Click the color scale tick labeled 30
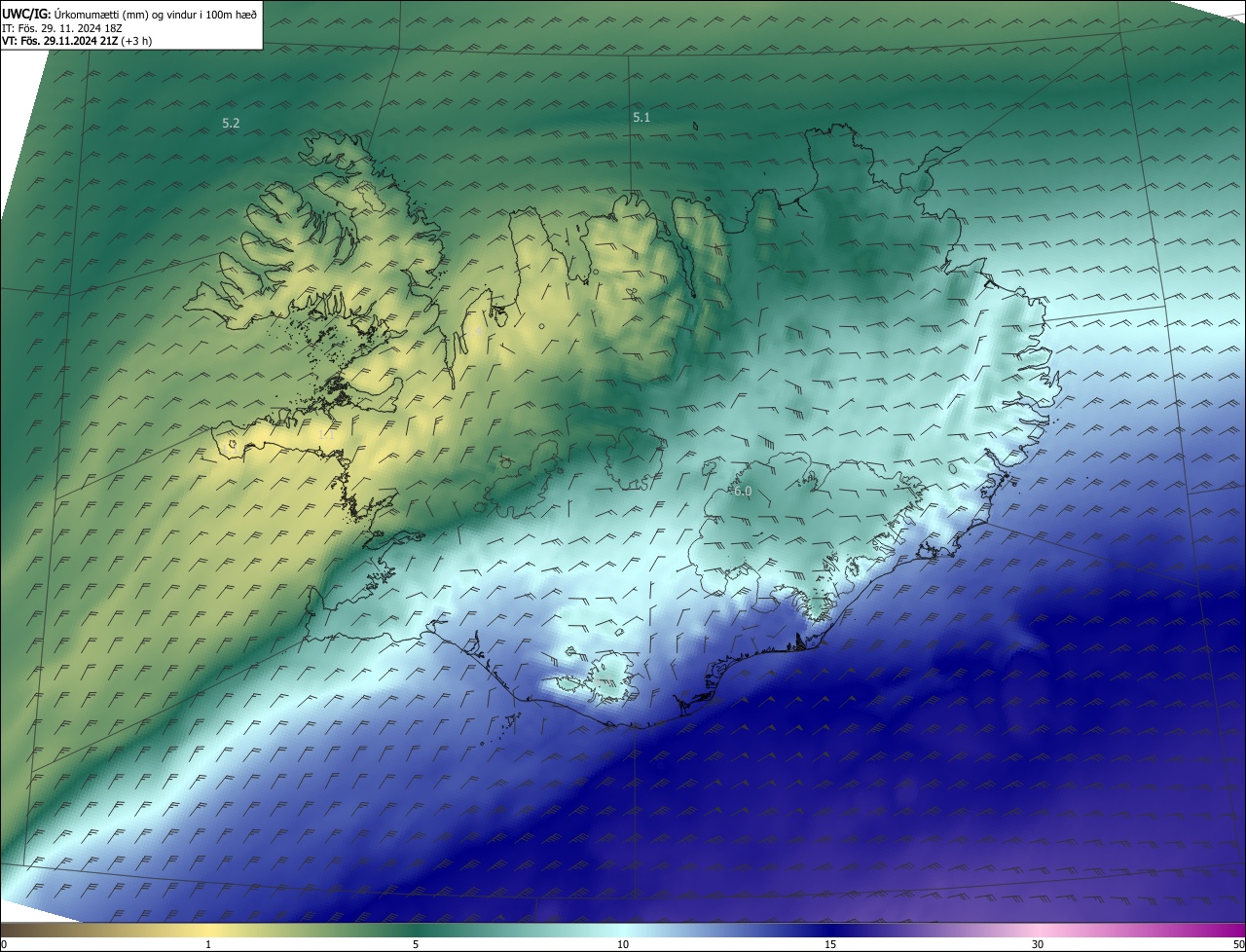Screen dimensions: 1246x952 (1038, 944)
